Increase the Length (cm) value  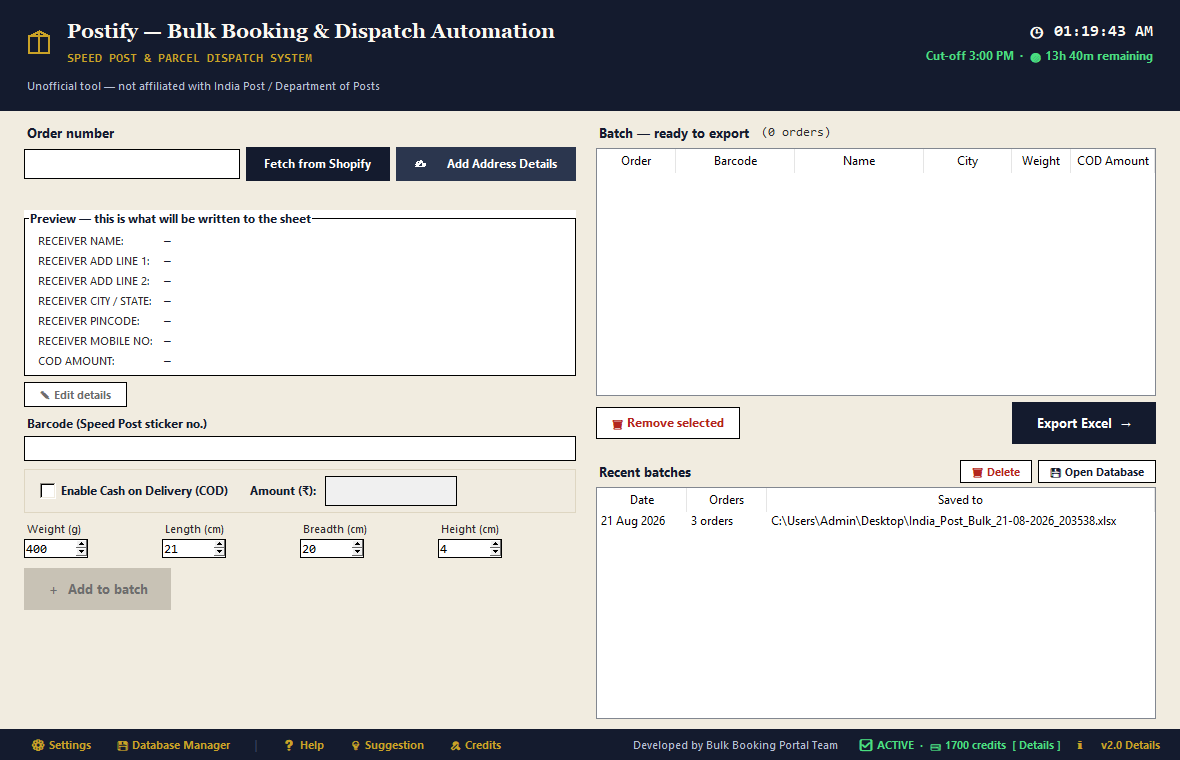tap(219, 545)
